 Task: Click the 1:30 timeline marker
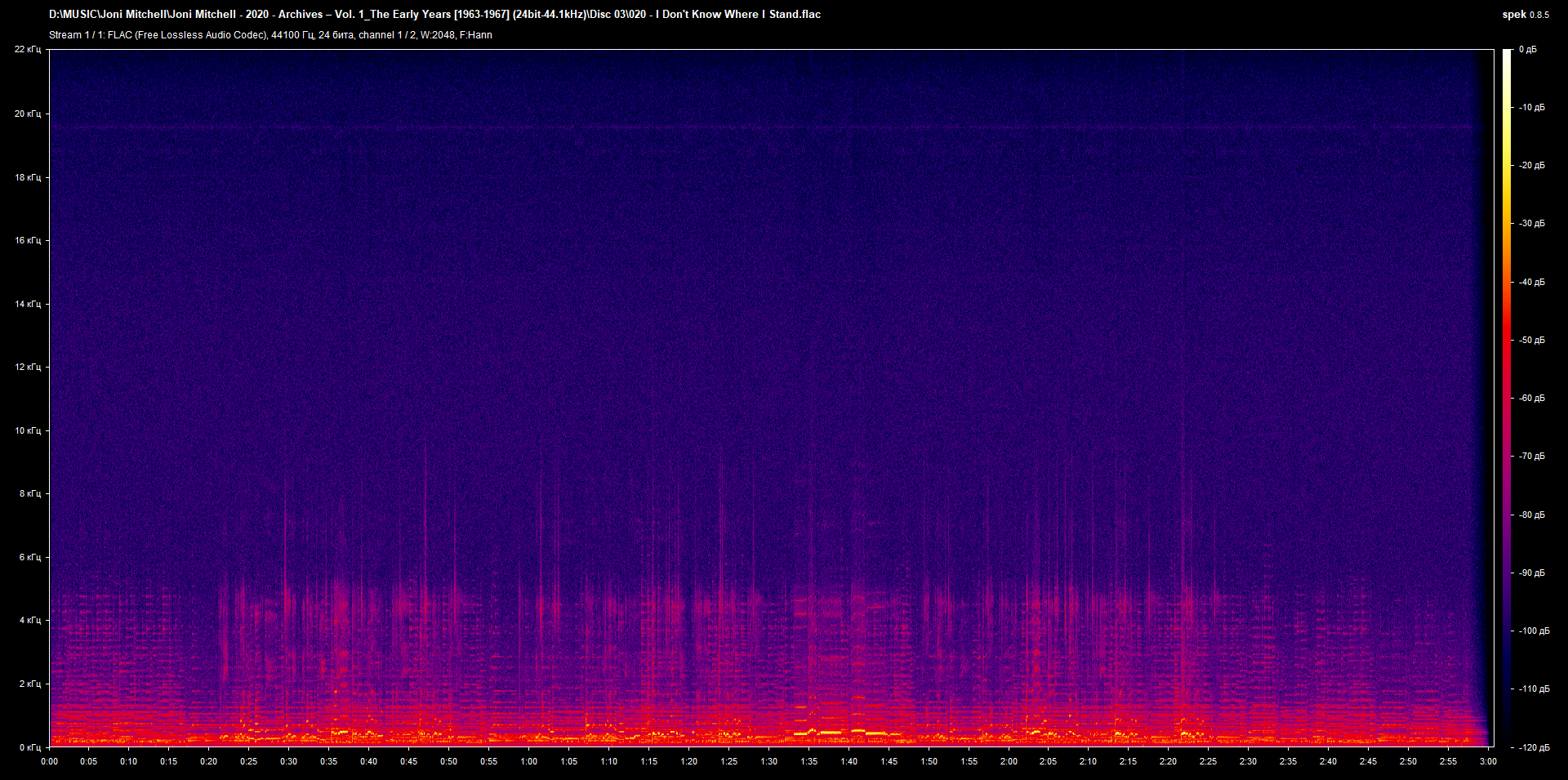768,760
